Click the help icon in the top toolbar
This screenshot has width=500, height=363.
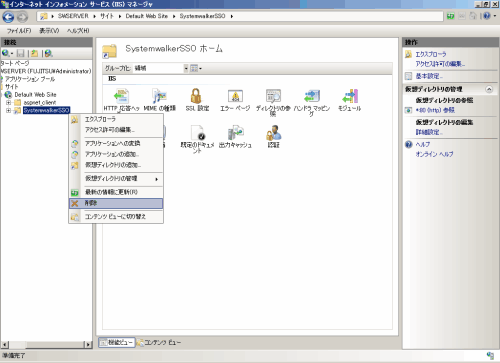point(487,16)
